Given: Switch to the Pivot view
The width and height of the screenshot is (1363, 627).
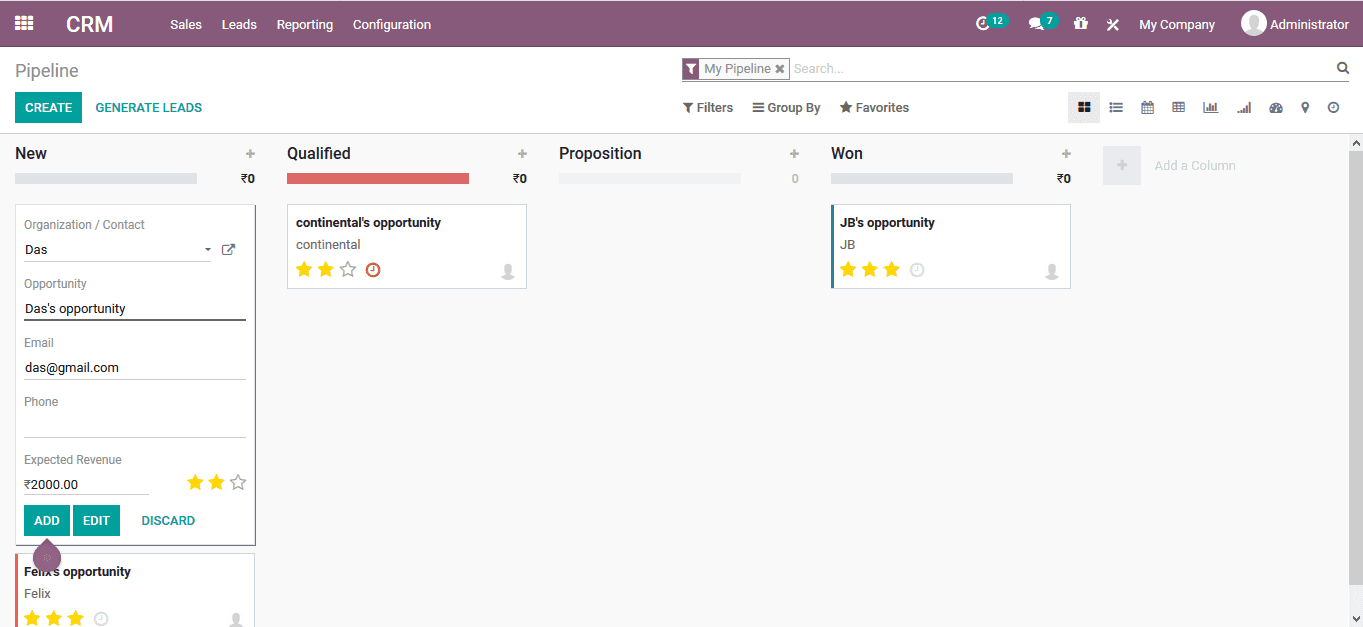Looking at the screenshot, I should click(1178, 107).
